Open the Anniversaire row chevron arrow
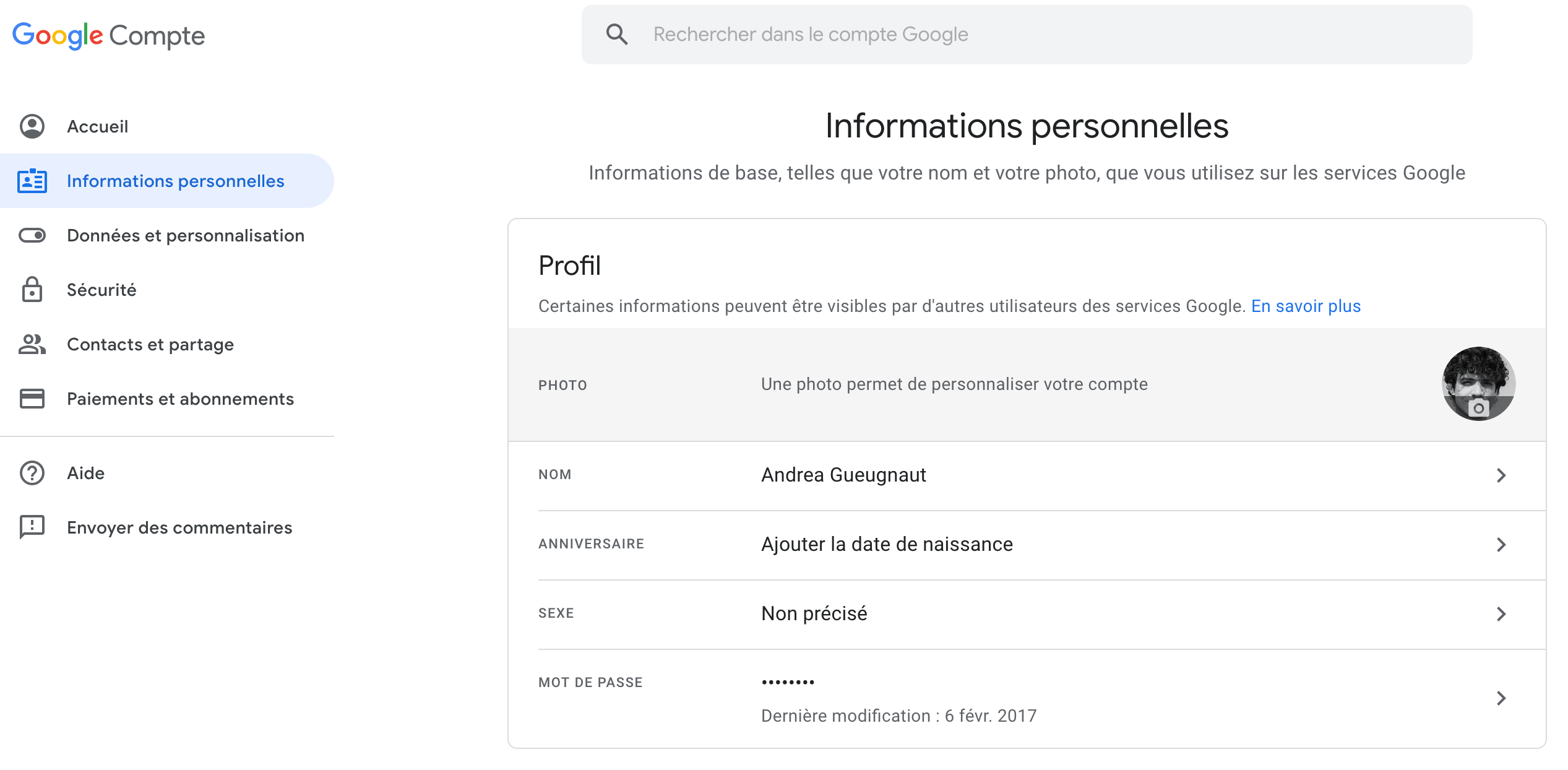Image resolution: width=1568 pixels, height=770 pixels. point(1501,545)
